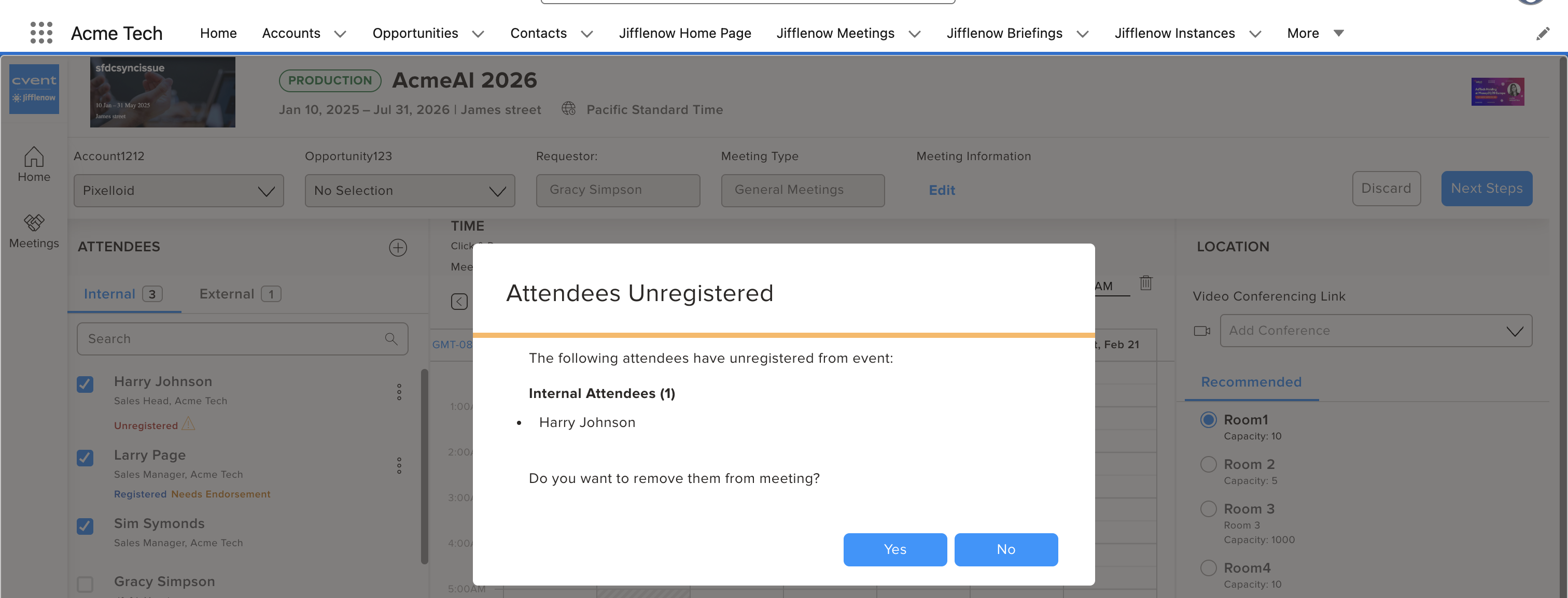Open Meetings from the left sidebar
1568x598 pixels.
tap(34, 231)
